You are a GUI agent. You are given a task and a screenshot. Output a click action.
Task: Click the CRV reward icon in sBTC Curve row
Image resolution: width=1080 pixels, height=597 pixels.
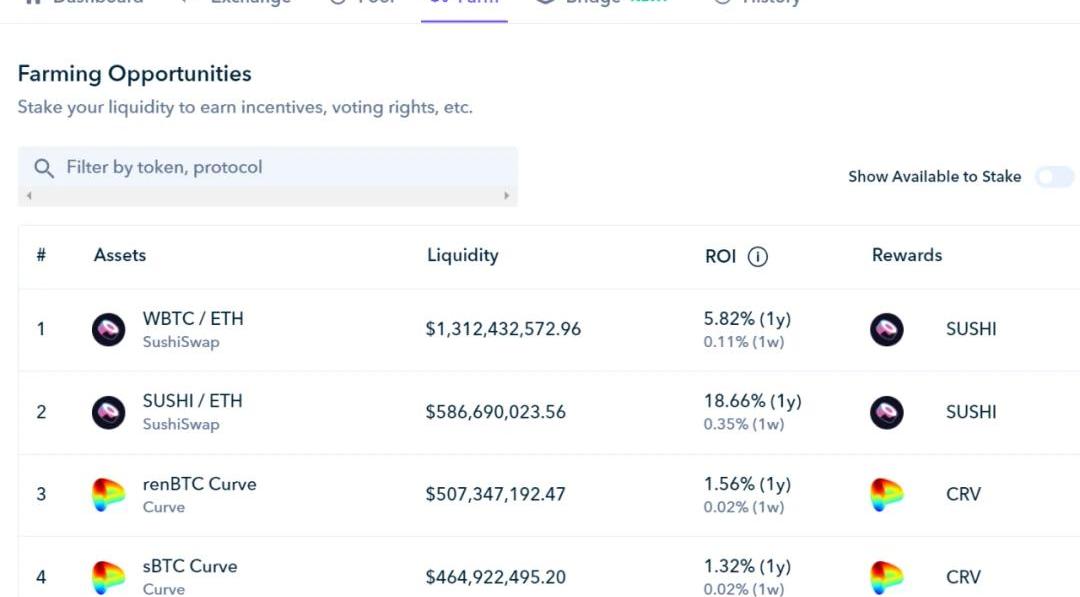point(887,577)
